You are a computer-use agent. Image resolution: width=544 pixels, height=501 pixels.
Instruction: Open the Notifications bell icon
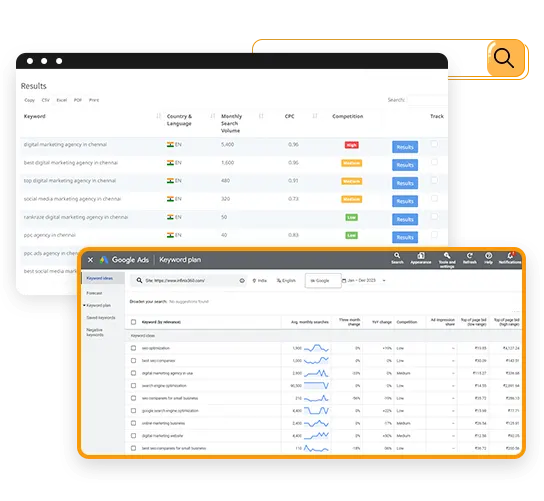pos(510,258)
